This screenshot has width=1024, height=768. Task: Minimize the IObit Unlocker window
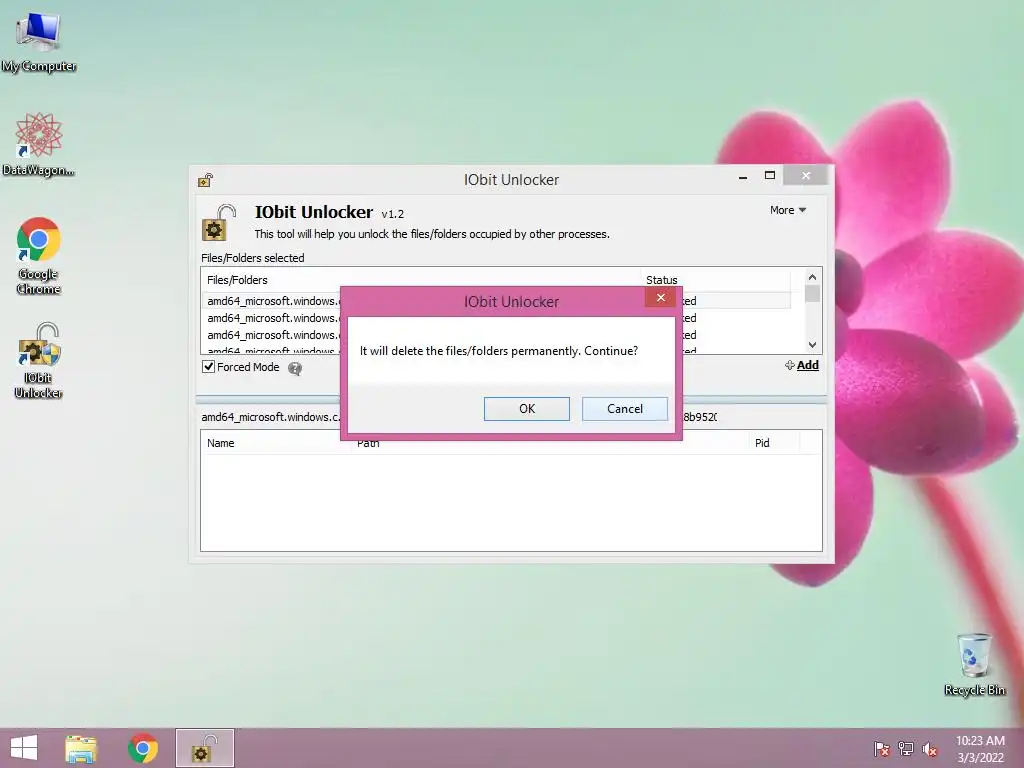pyautogui.click(x=743, y=177)
